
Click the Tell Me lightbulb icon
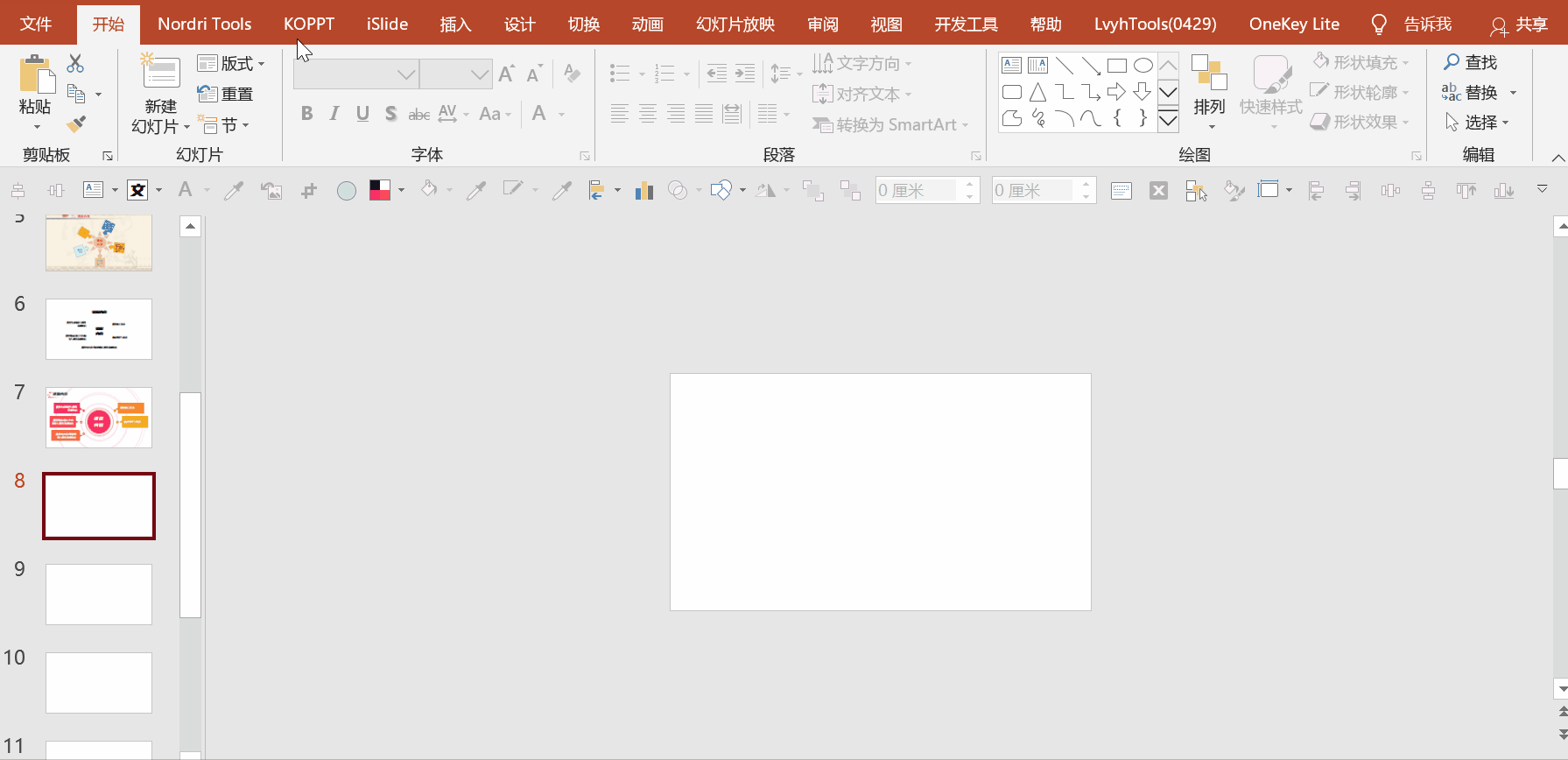point(1379,25)
